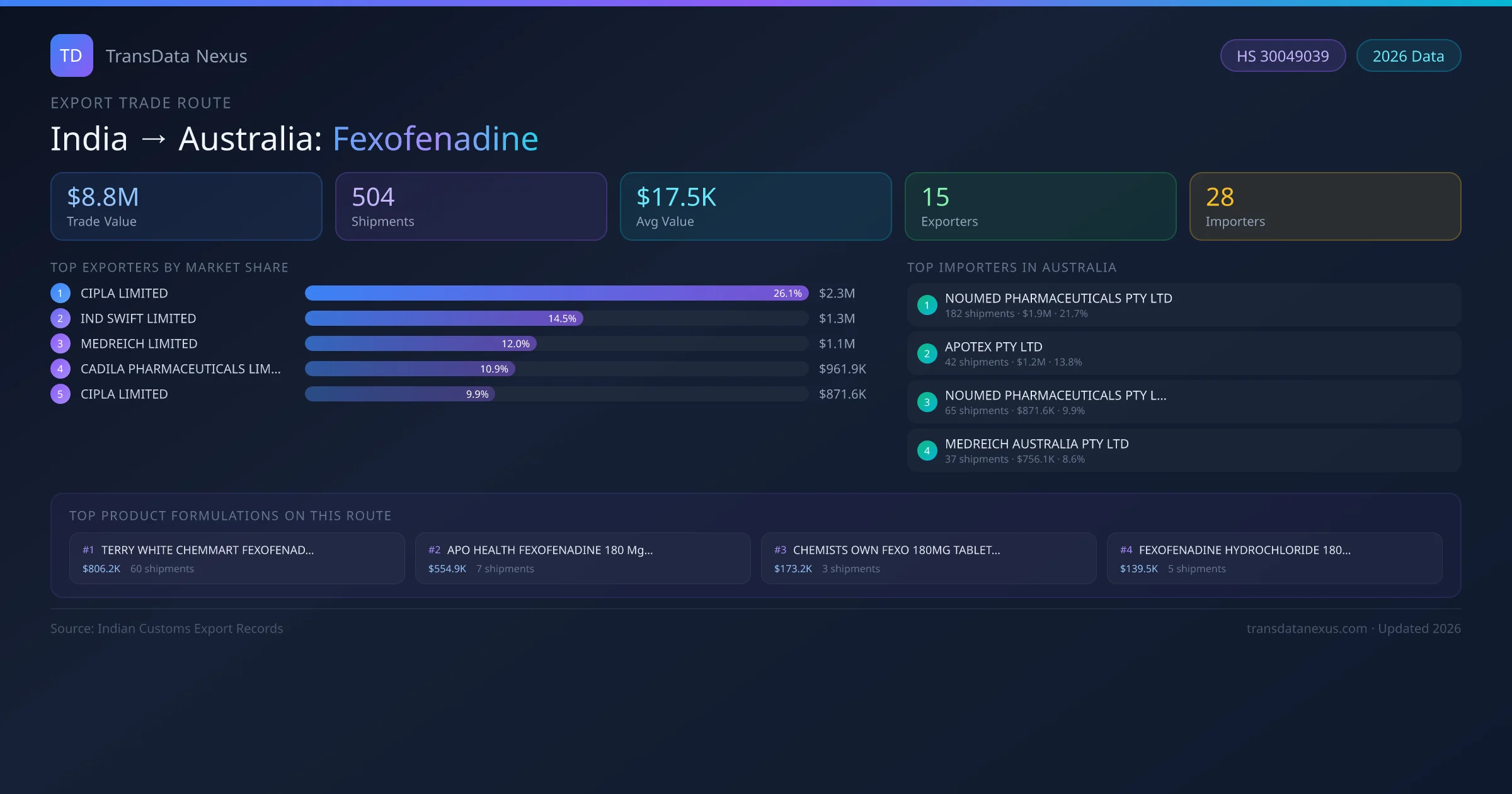Select the badge 2 next to APOTEX PTY LTD
The width and height of the screenshot is (1512, 794).
(x=927, y=354)
